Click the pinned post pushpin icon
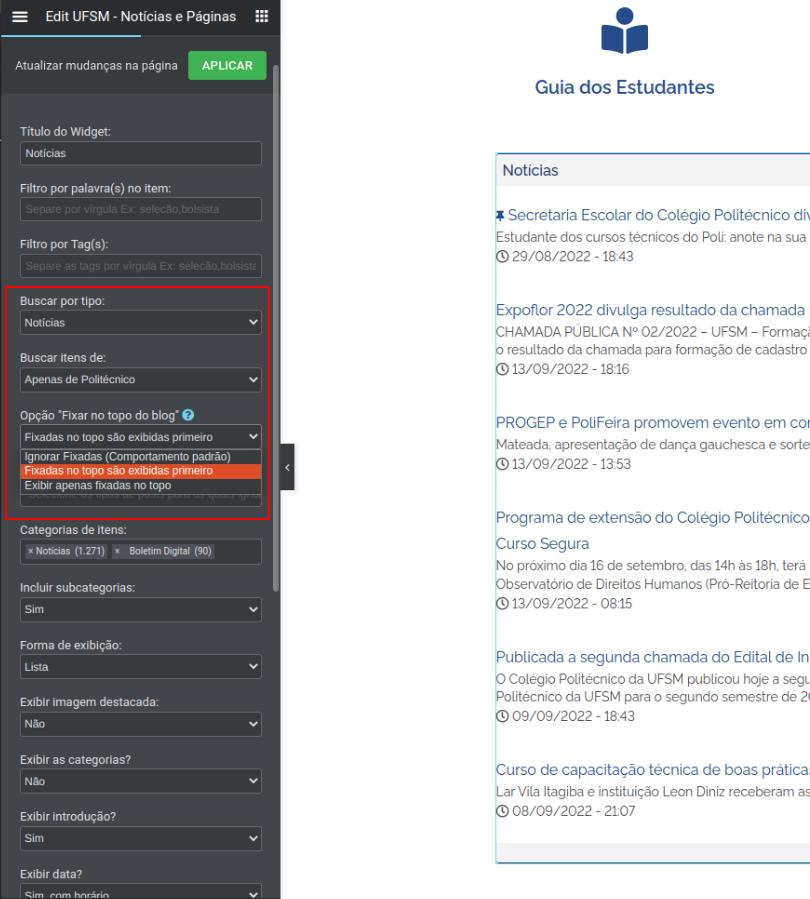Screen dimensions: 810x899 point(500,214)
